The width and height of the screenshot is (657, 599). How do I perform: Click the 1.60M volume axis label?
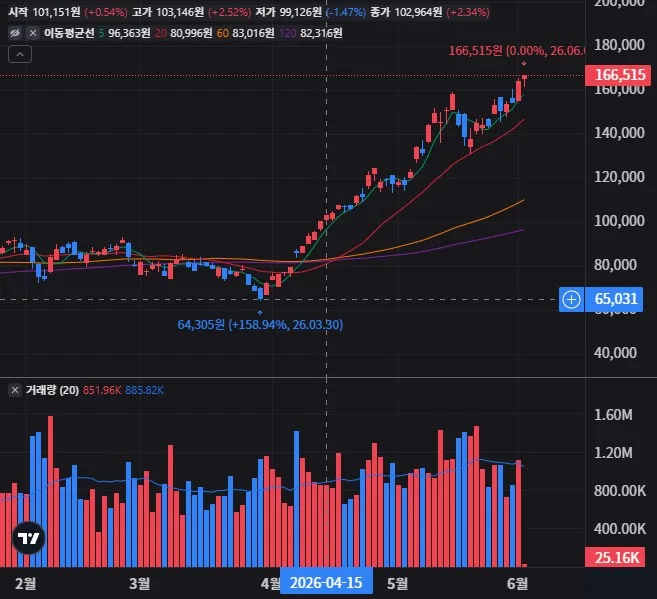point(613,415)
